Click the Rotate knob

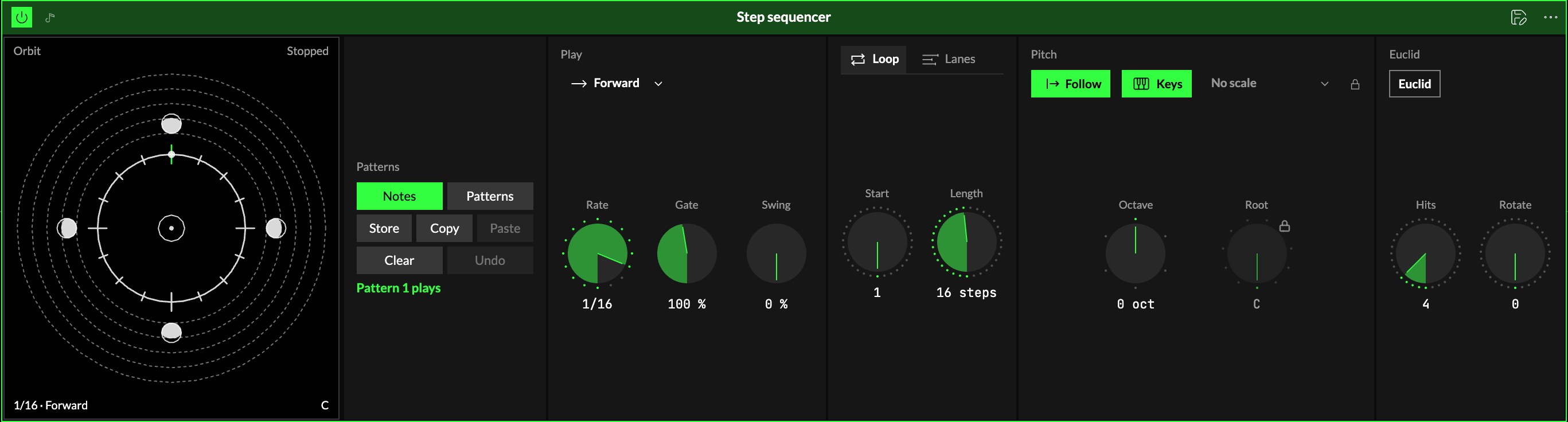tap(1515, 253)
